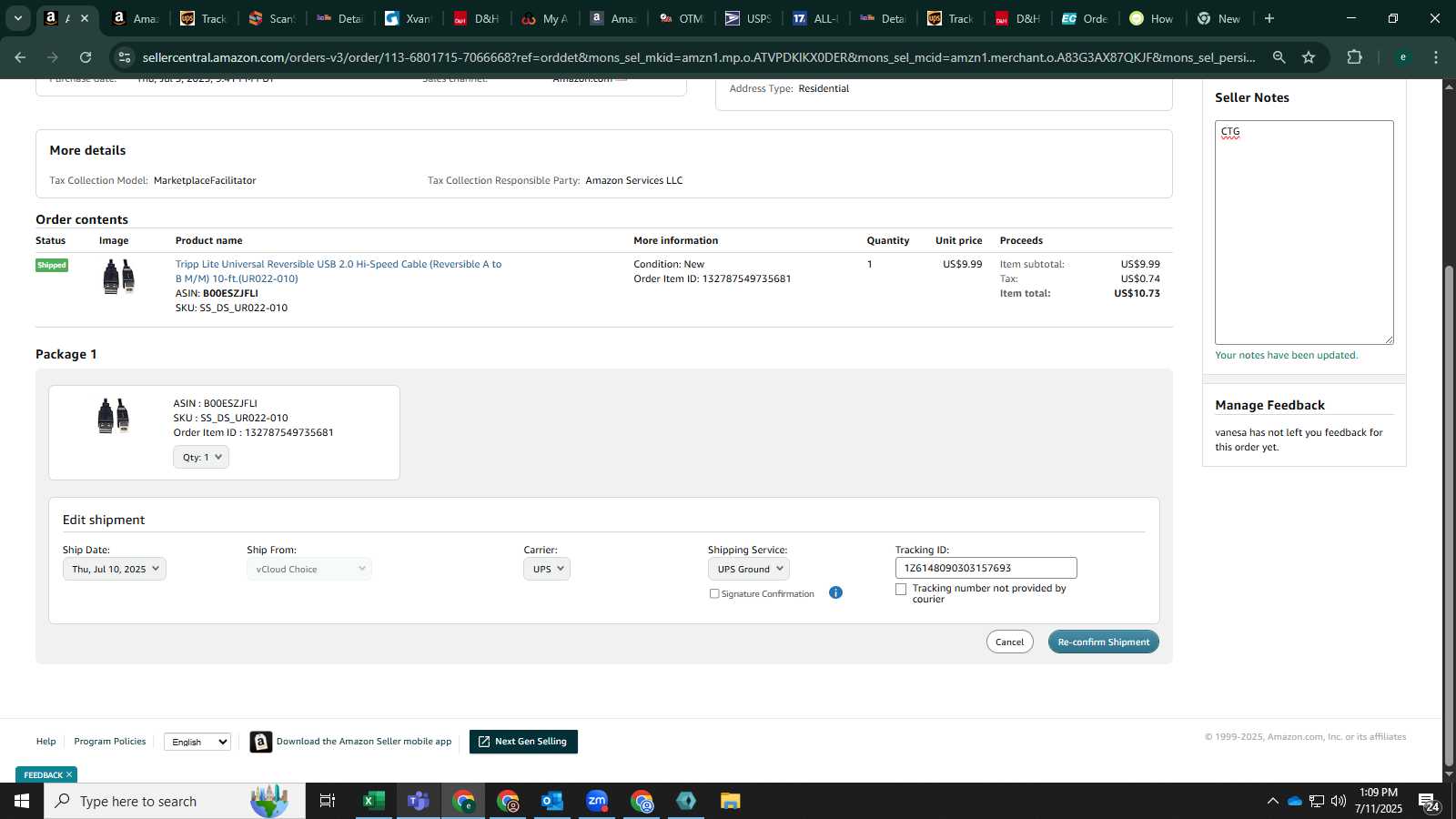Open Windows Start menu
This screenshot has height=819, width=1456.
22,801
